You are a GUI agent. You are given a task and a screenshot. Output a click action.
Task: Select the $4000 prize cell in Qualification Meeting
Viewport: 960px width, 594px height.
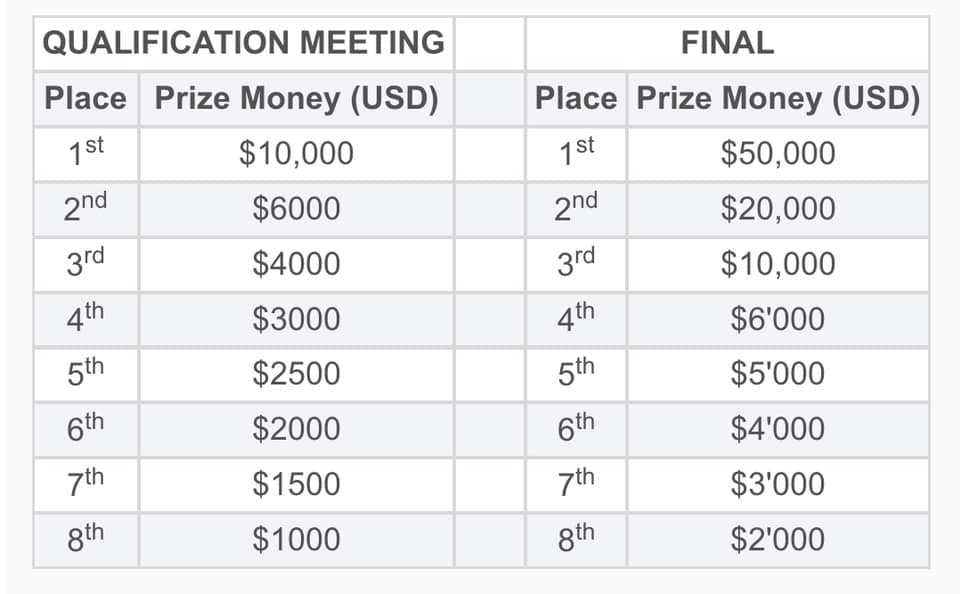[296, 264]
